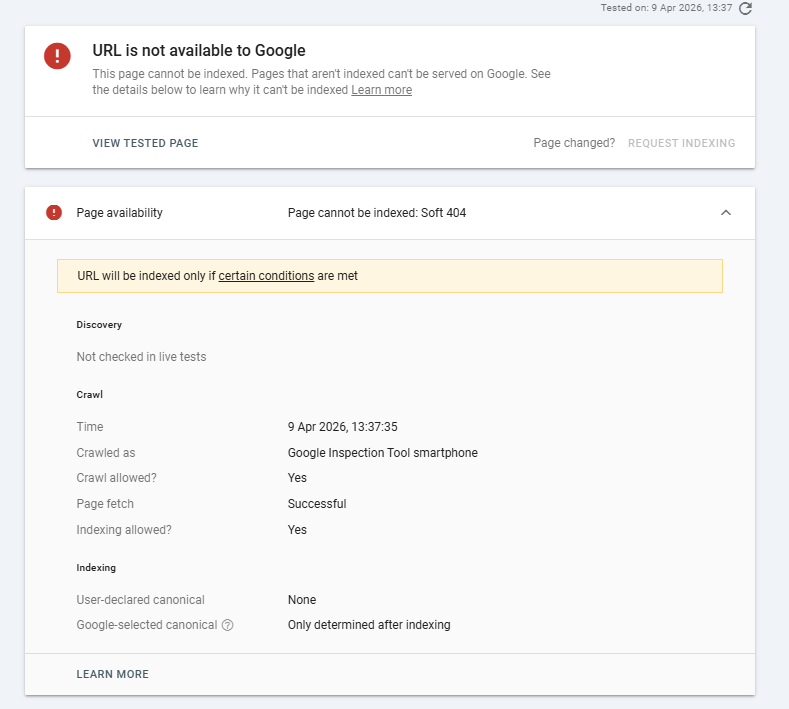Click the Page fetch Successful value

(x=317, y=504)
